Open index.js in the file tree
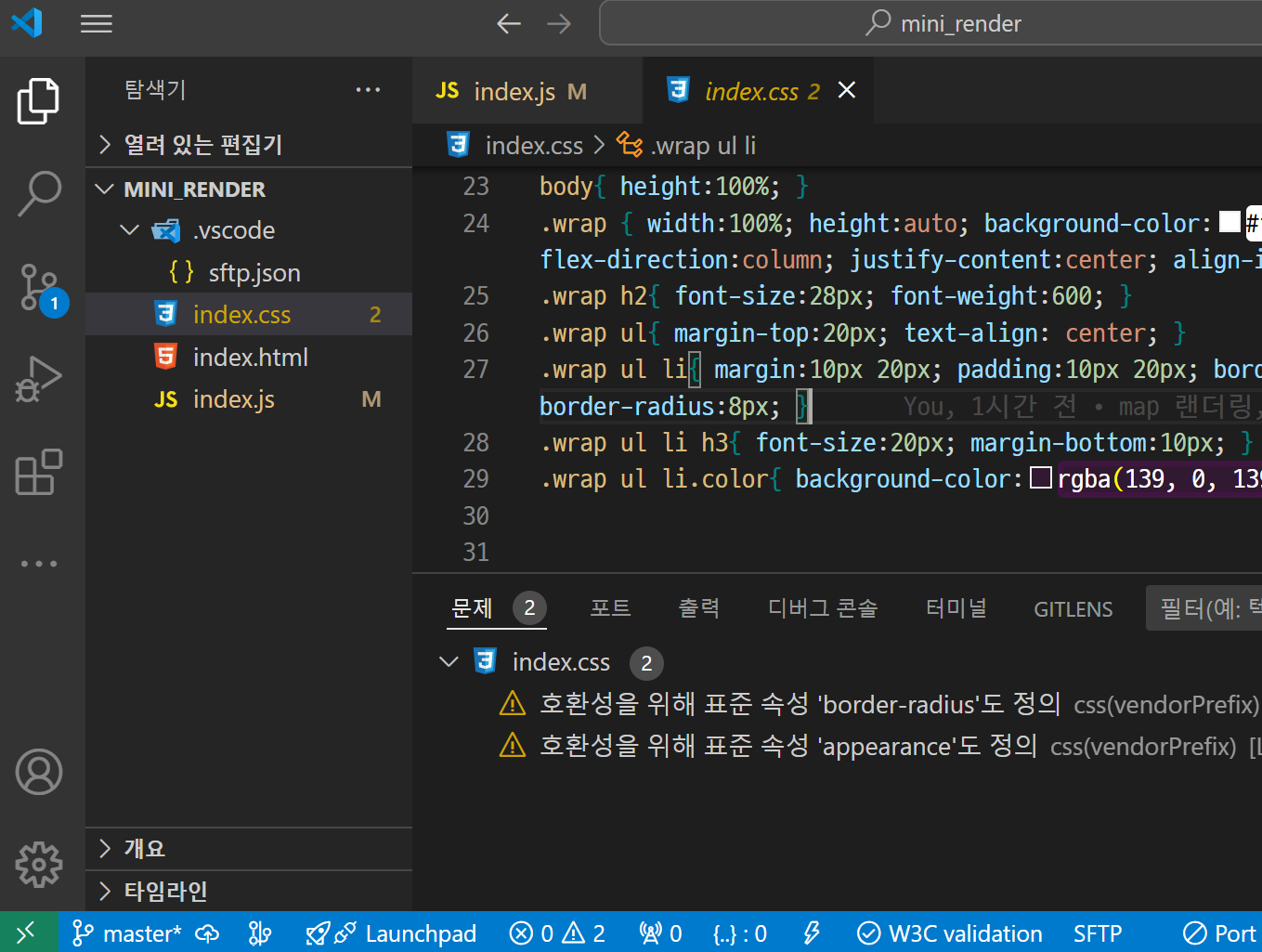 pyautogui.click(x=249, y=399)
